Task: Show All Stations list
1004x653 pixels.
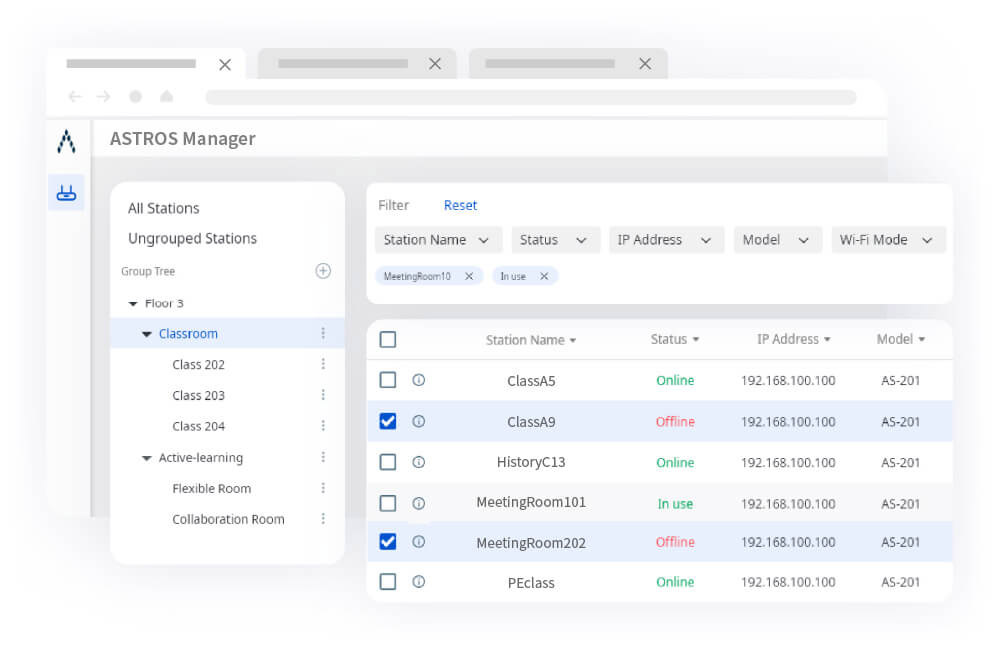Action: tap(163, 208)
